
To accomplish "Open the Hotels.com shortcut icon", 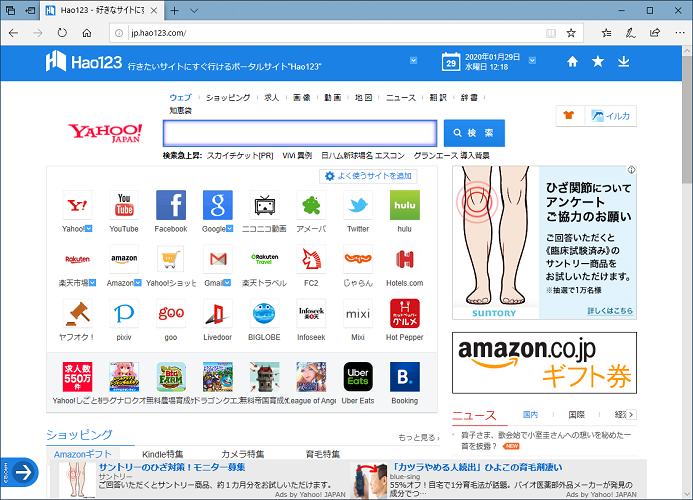I will (405, 259).
